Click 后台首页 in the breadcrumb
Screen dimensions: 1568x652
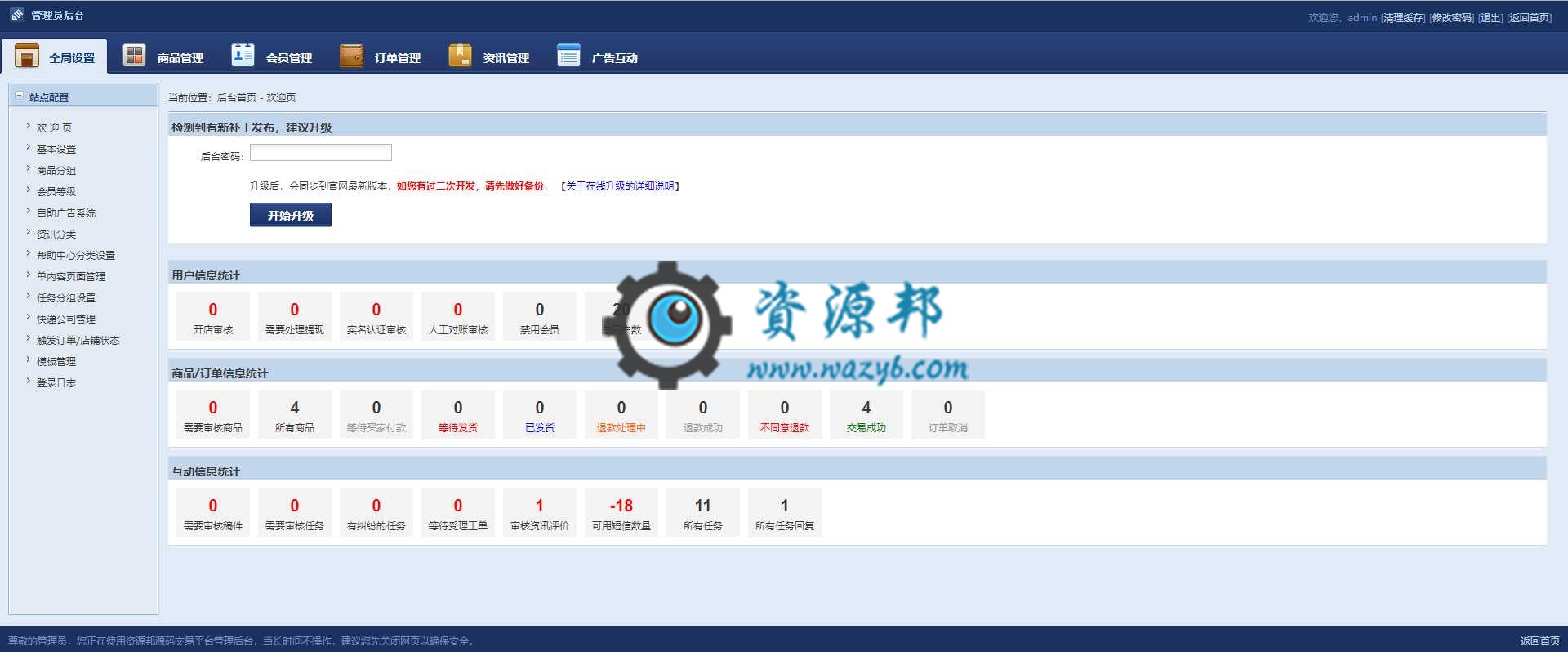click(237, 97)
